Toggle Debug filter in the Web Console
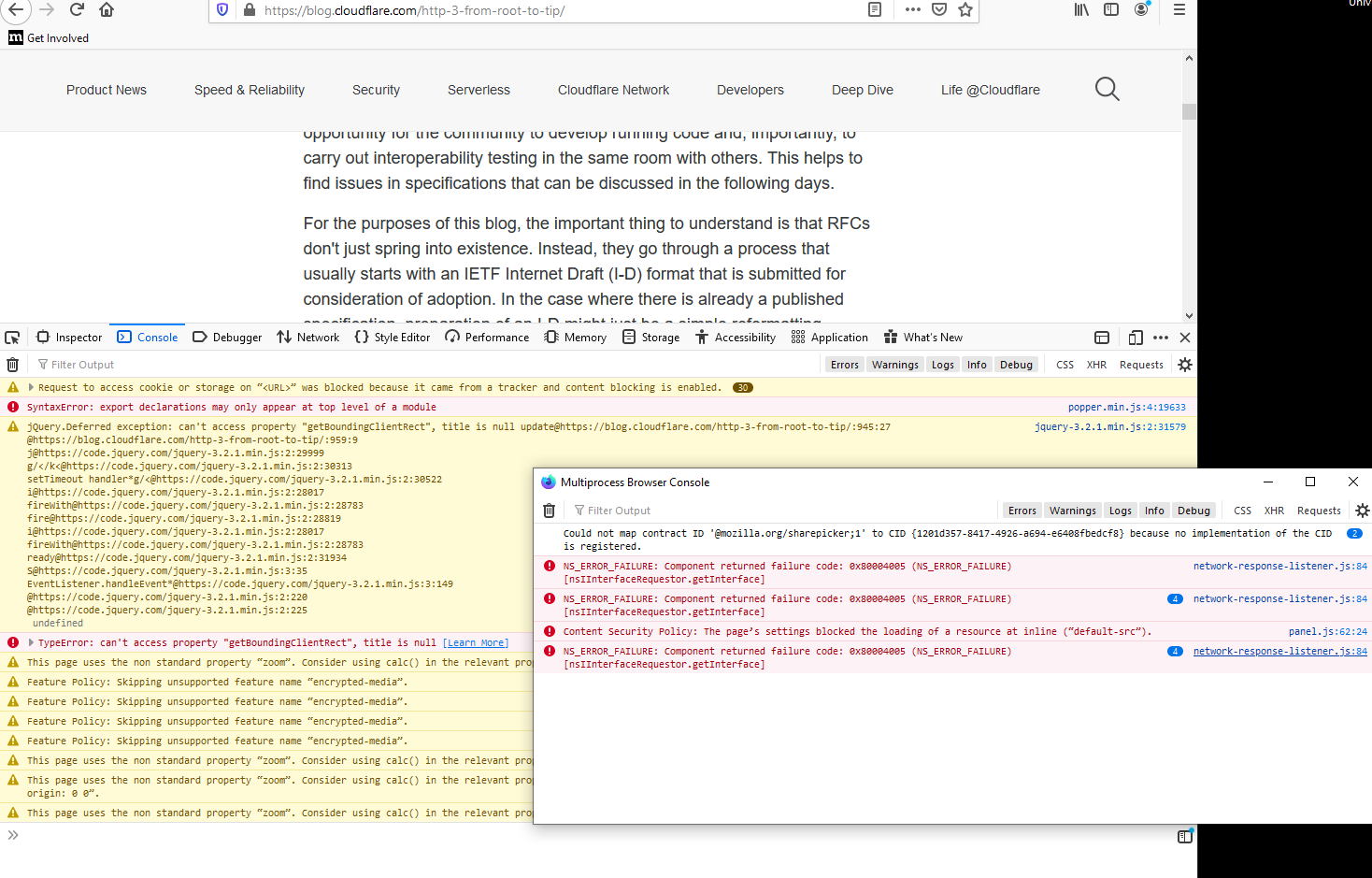Viewport: 1372px width, 878px height. click(x=1016, y=365)
